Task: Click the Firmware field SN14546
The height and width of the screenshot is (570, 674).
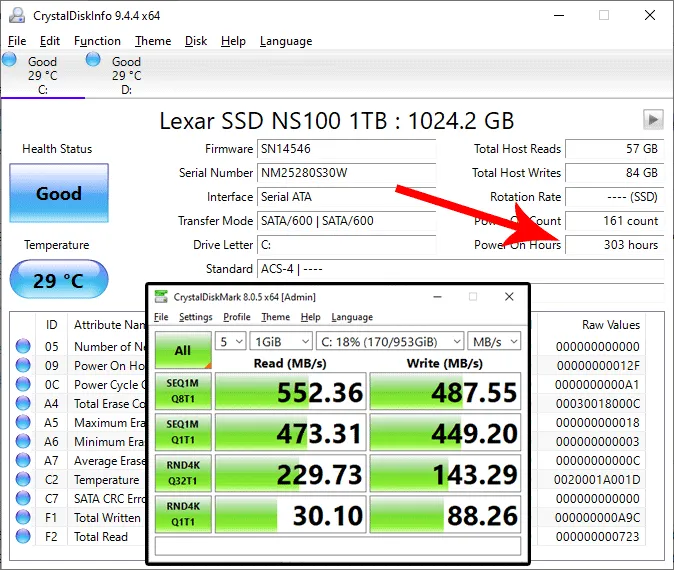Action: [x=346, y=149]
